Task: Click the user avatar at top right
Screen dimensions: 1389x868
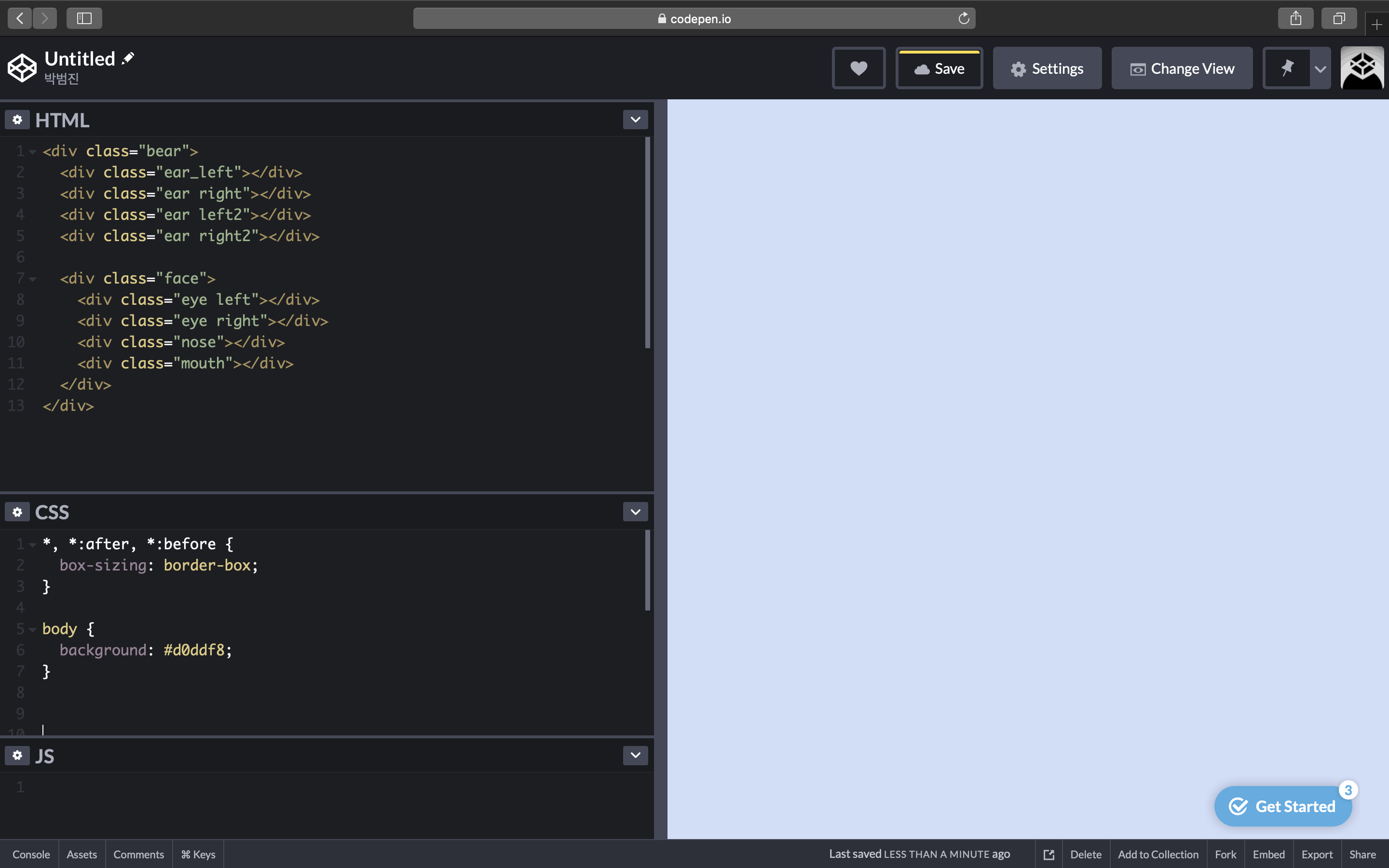Action: pyautogui.click(x=1362, y=68)
